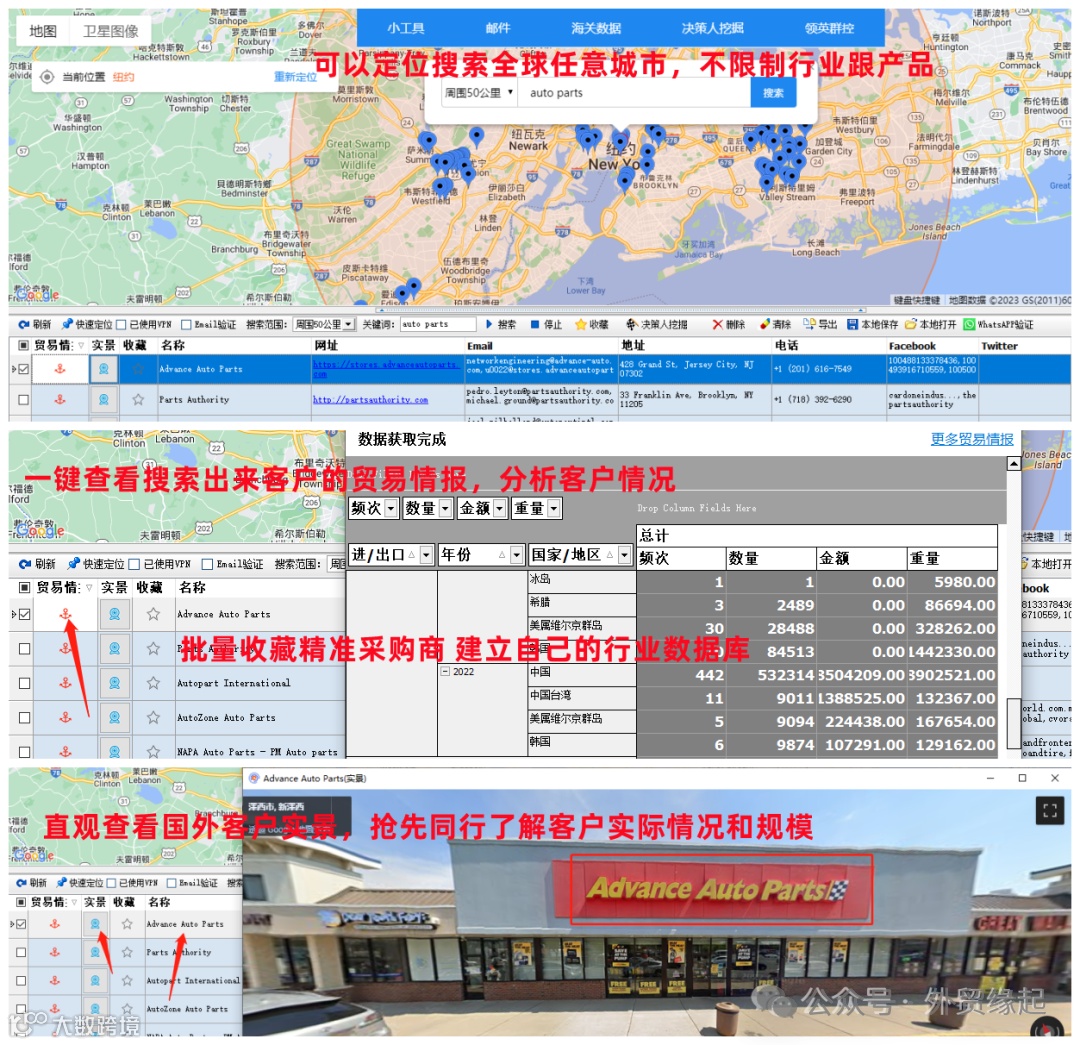Screen dimensions: 1080x1045
Task: Check AutoZone checkbox beside the trade data window
Action: tap(24, 717)
